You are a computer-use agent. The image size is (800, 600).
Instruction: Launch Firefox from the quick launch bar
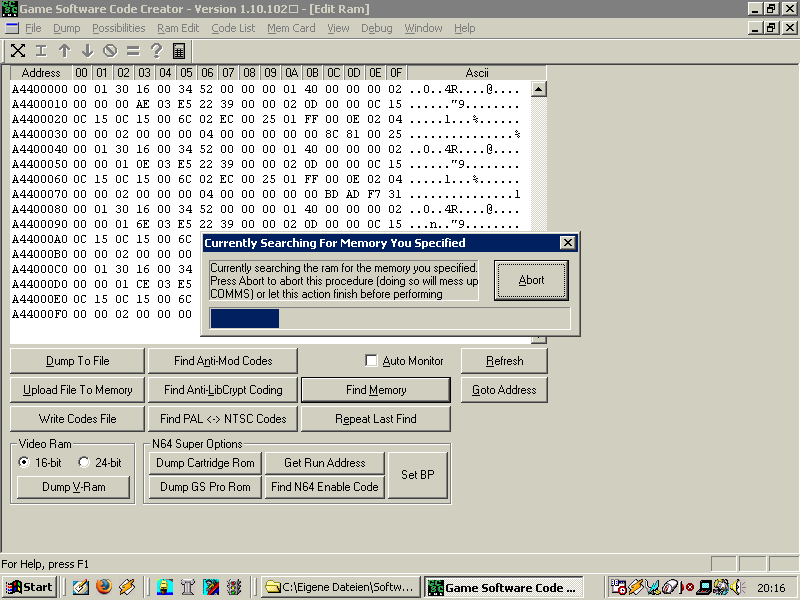pos(104,587)
